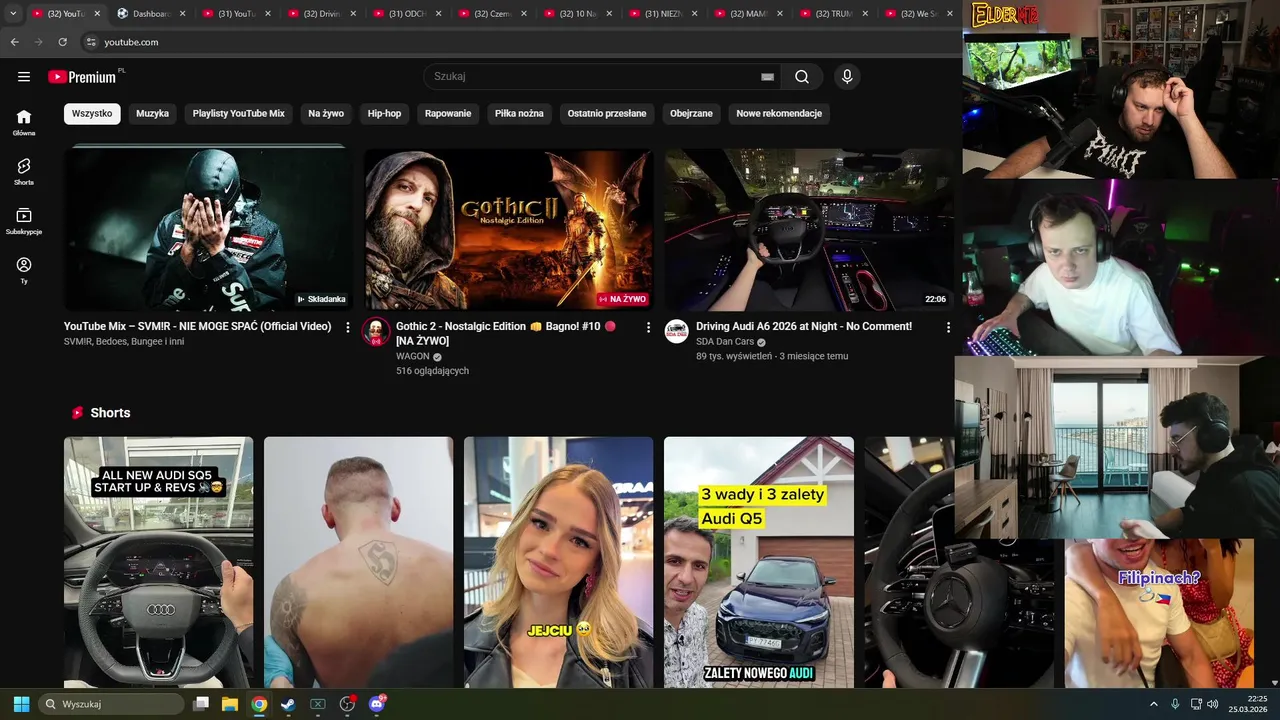Viewport: 1280px width, 720px height.
Task: Expand the hidden tray icons chevron
Action: pyautogui.click(x=1153, y=704)
